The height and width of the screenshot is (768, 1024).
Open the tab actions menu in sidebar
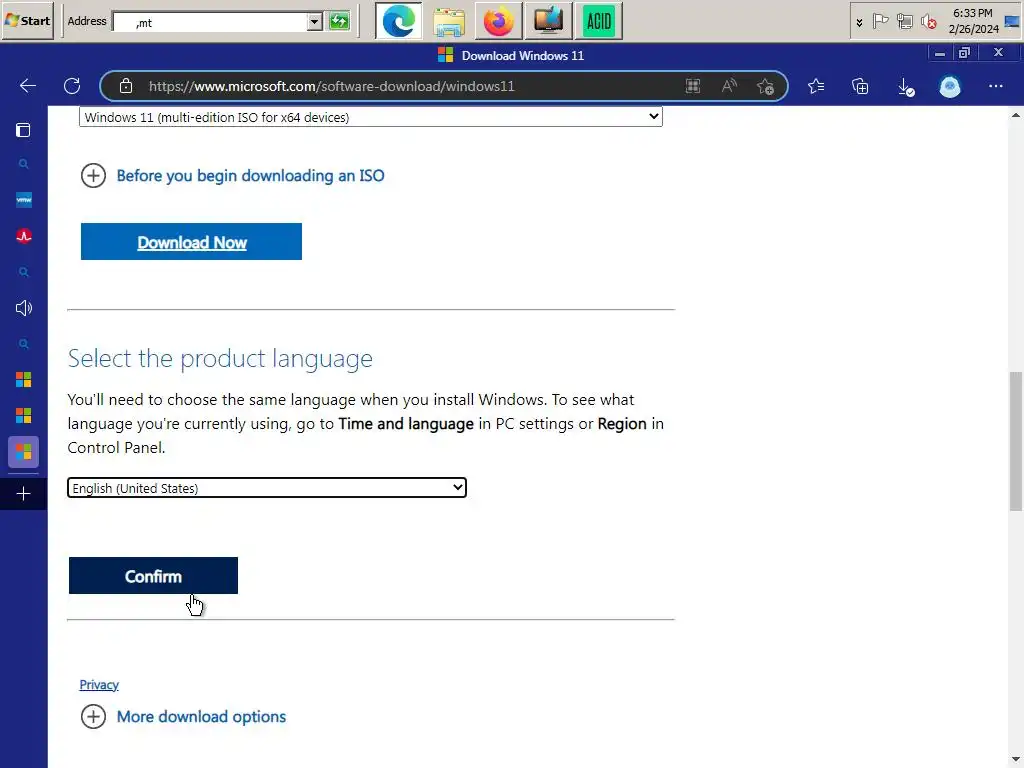pyautogui.click(x=24, y=130)
